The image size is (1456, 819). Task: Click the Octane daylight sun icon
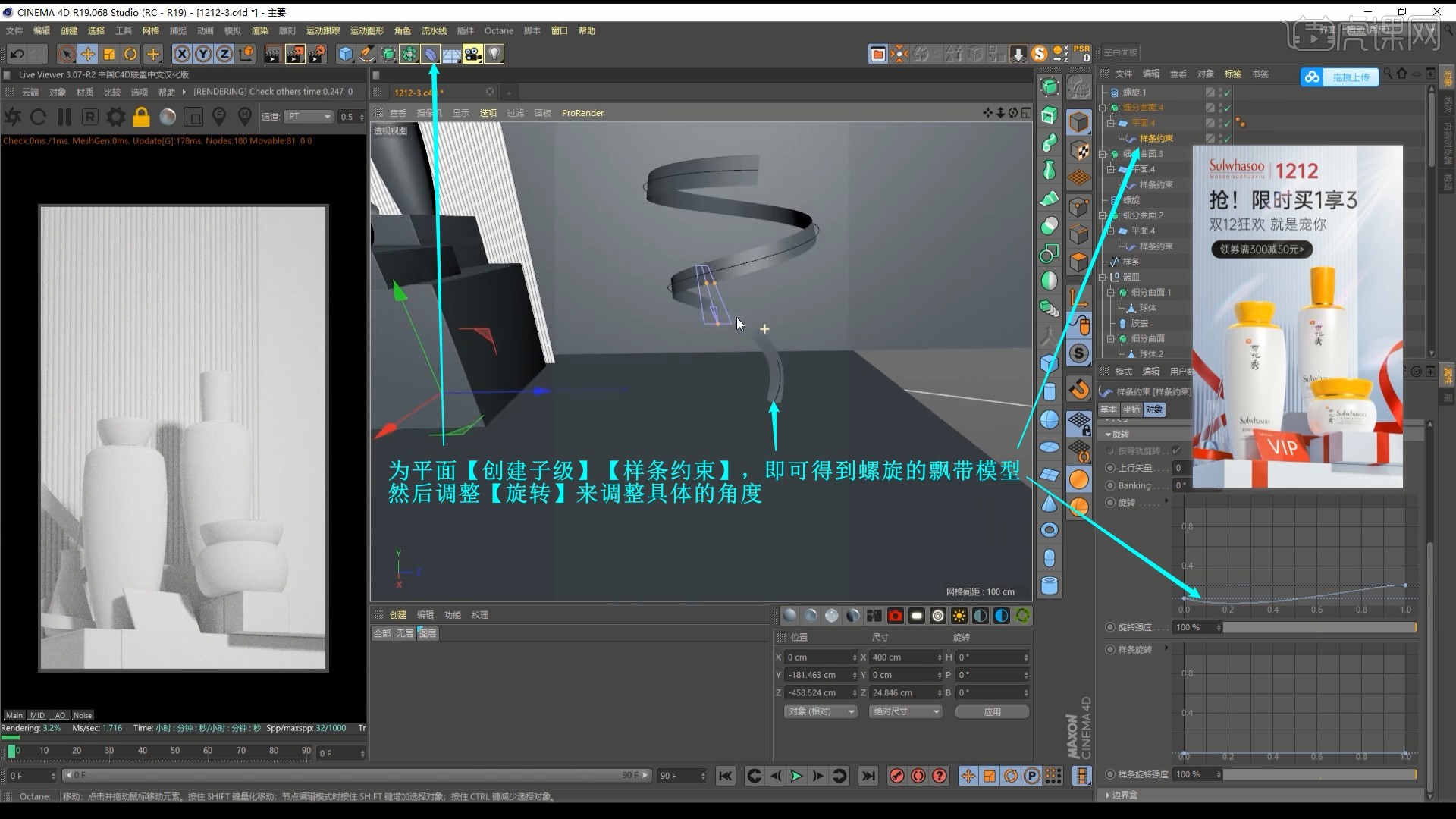click(x=959, y=616)
